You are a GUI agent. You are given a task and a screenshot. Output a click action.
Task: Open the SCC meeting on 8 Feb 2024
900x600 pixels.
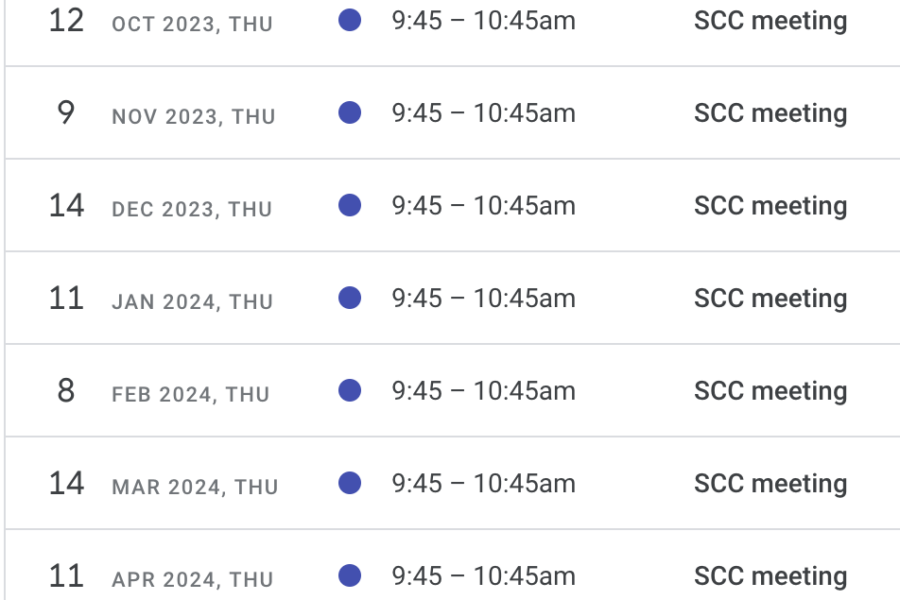(770, 391)
